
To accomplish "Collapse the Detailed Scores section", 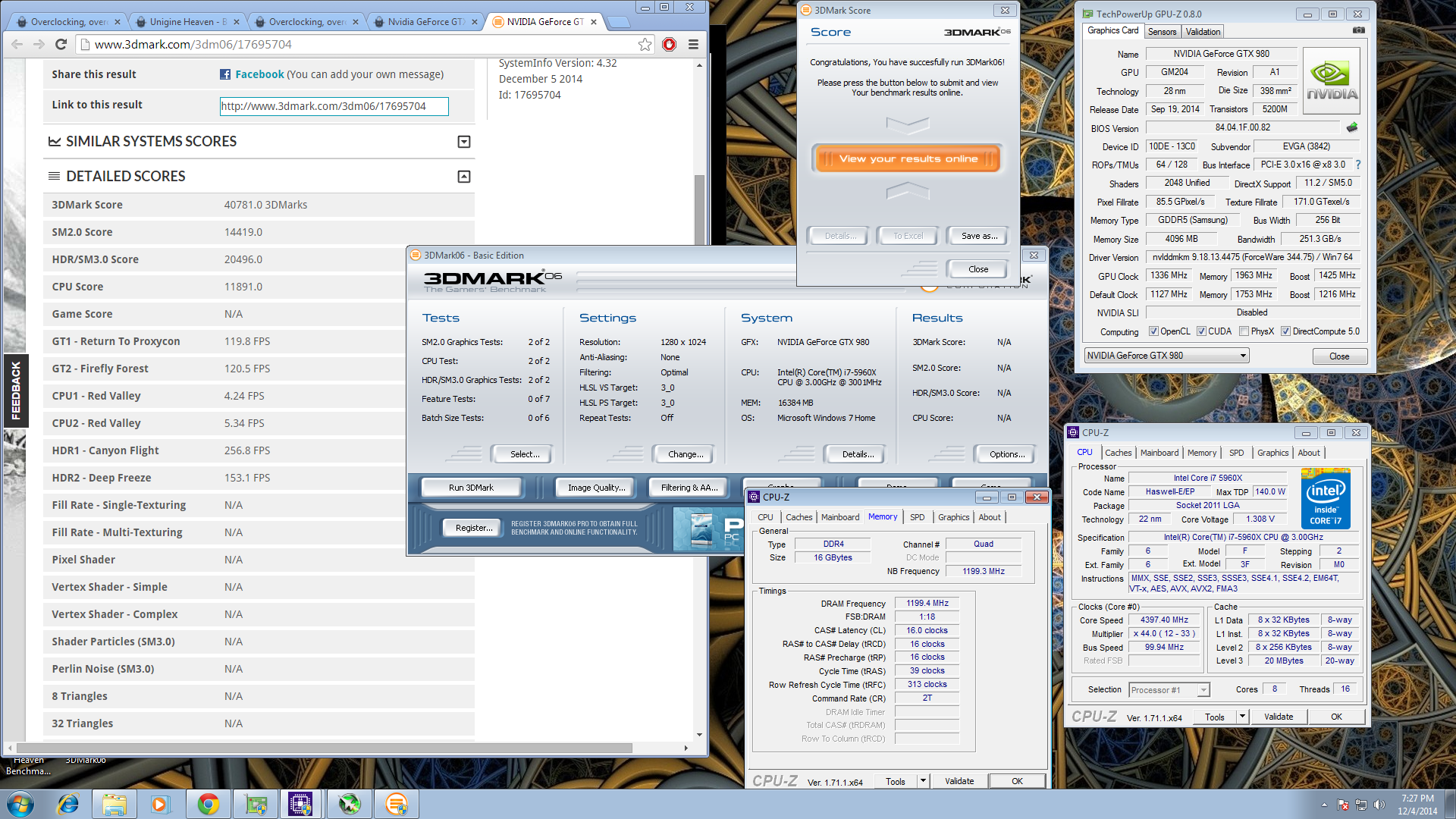I will pyautogui.click(x=464, y=177).
